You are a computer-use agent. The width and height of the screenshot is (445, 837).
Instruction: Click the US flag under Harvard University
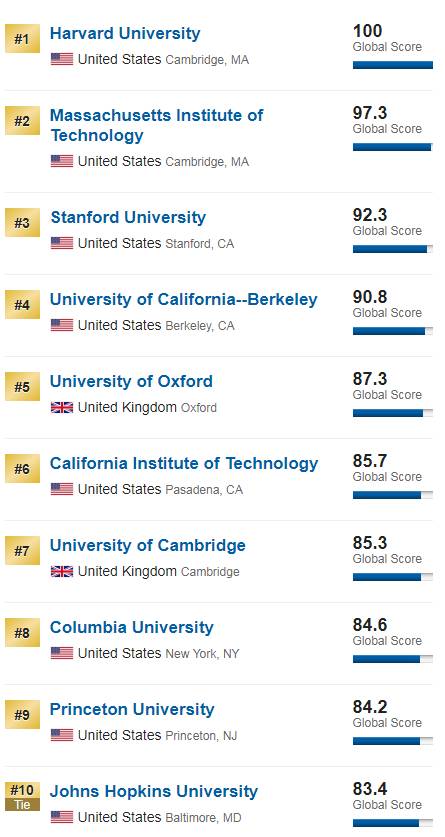pos(62,59)
